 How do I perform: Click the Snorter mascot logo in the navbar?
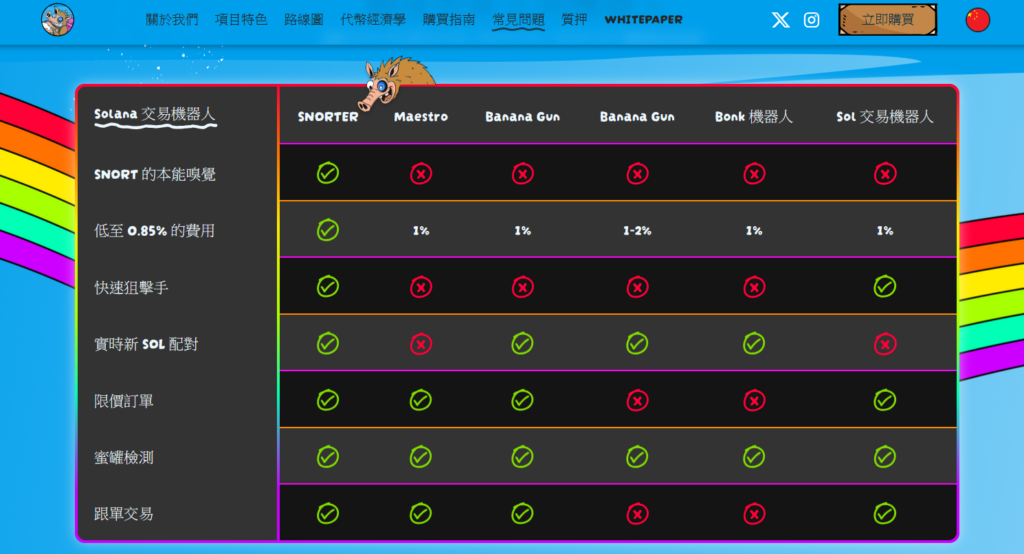tap(57, 20)
